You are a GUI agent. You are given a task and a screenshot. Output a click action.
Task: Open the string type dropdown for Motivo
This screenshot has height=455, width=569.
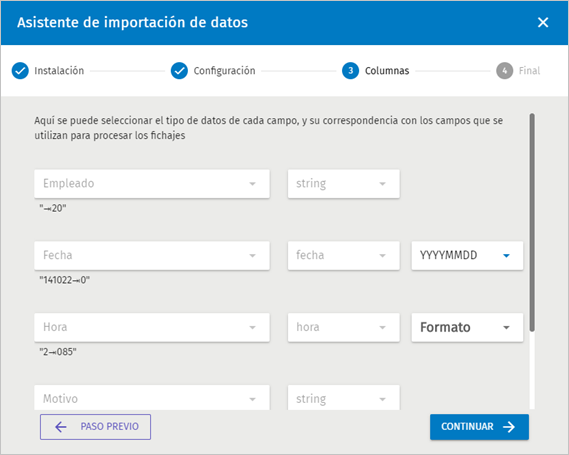click(344, 398)
